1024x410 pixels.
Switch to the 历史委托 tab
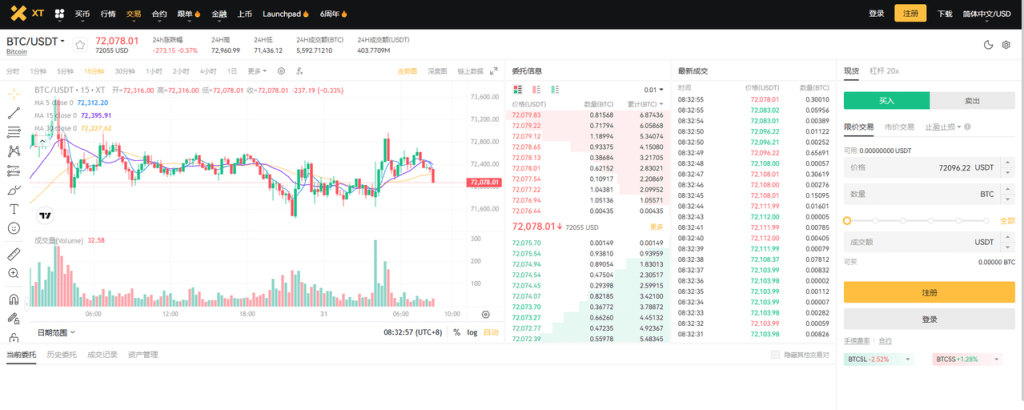pyautogui.click(x=62, y=354)
